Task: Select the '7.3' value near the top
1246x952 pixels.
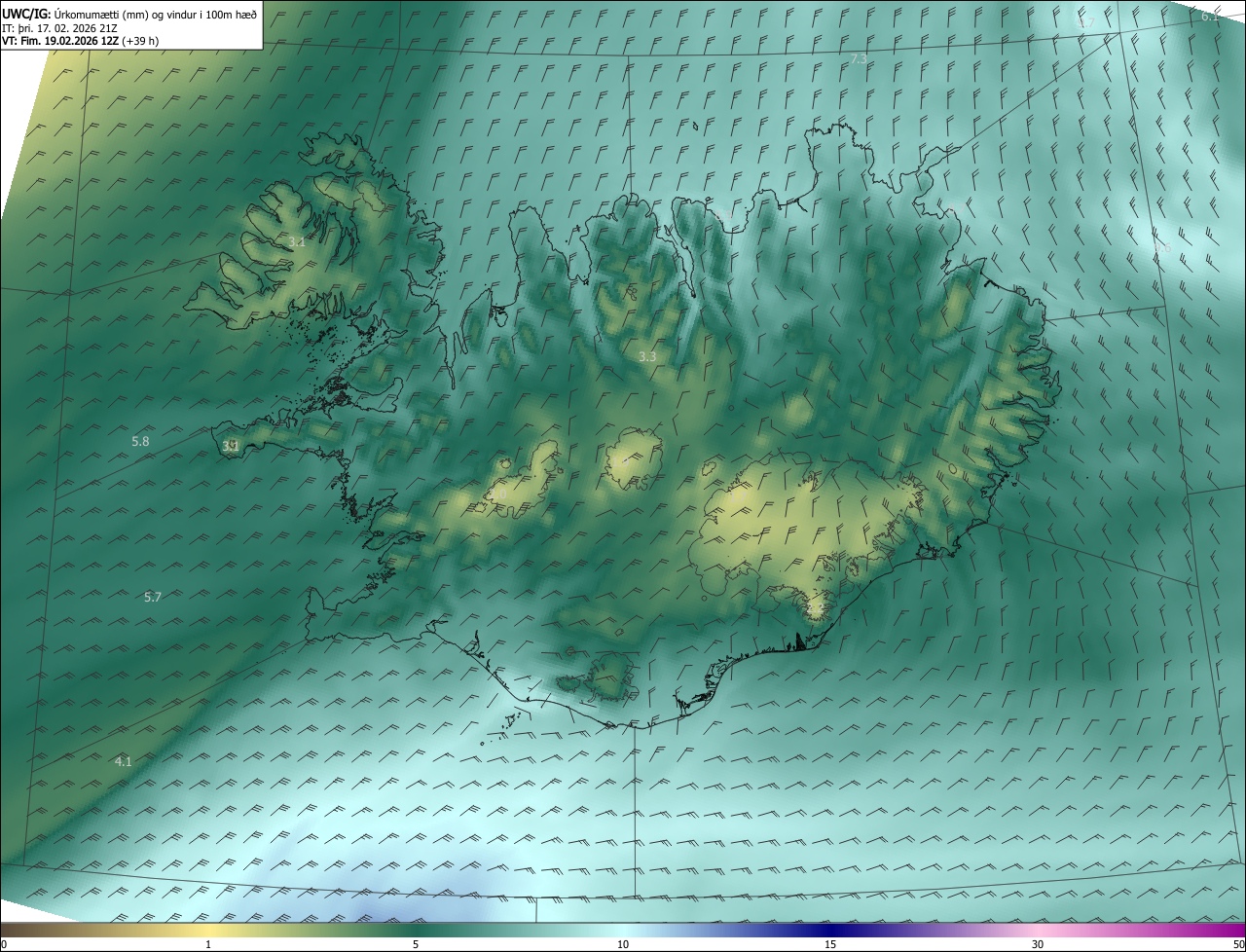Action: 859,59
